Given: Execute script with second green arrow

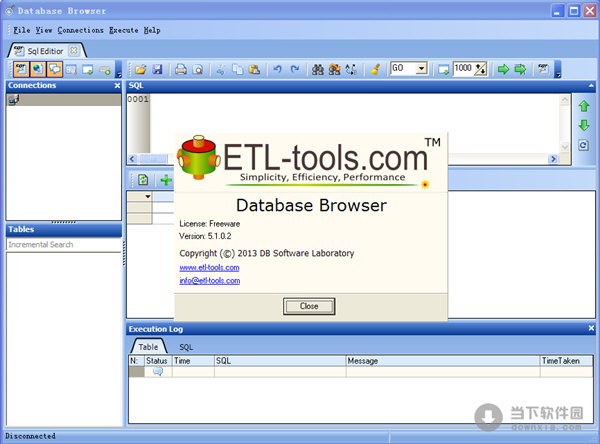Looking at the screenshot, I should pyautogui.click(x=520, y=69).
